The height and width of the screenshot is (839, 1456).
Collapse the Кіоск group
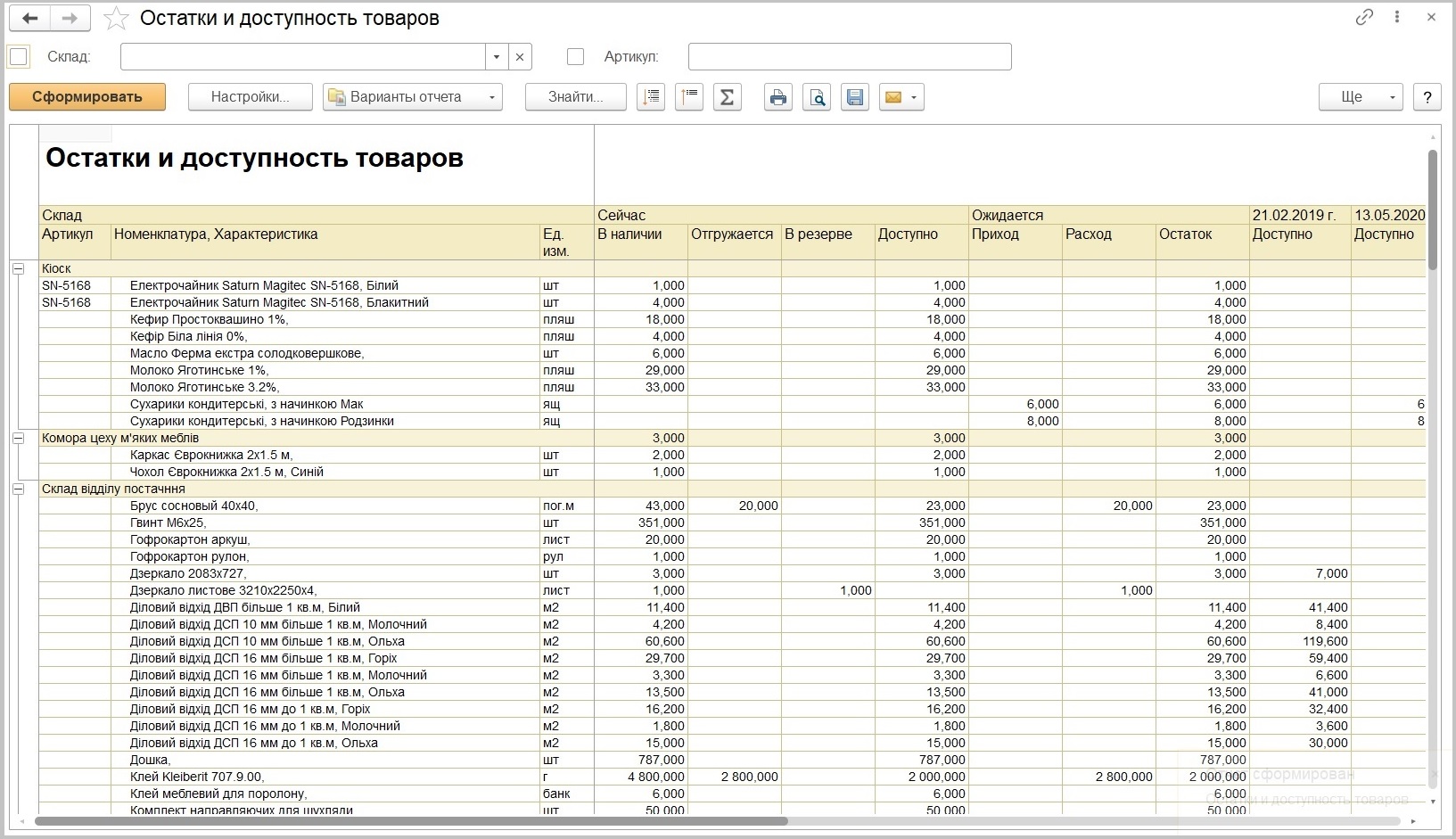click(x=18, y=268)
